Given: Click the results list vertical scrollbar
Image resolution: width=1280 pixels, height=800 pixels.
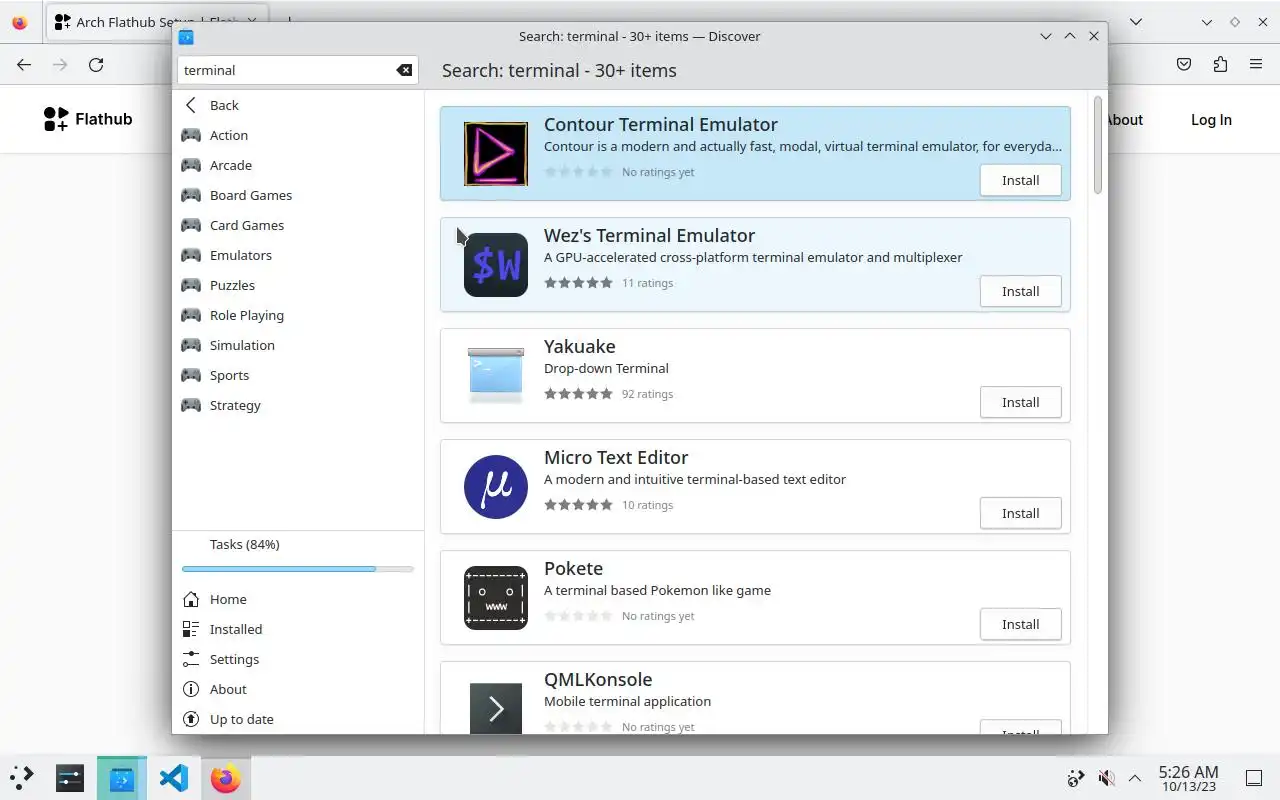Looking at the screenshot, I should pos(1097,145).
